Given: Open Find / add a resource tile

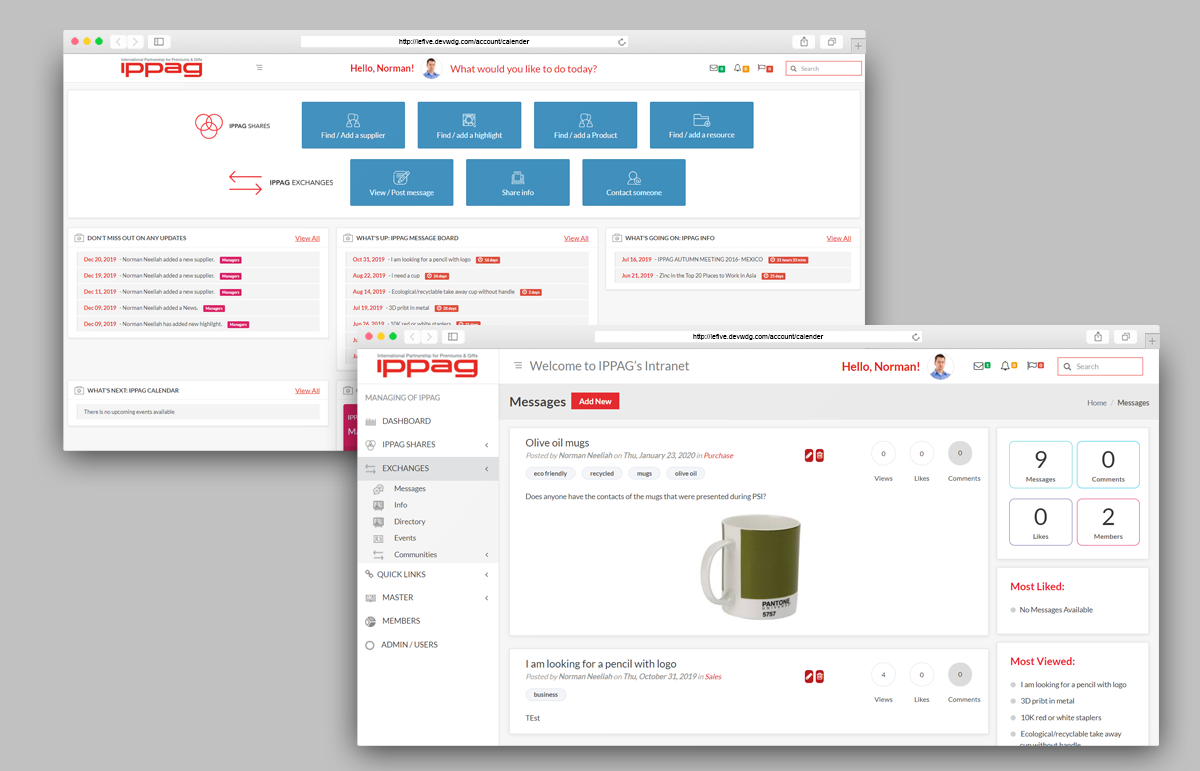Looking at the screenshot, I should pyautogui.click(x=701, y=125).
